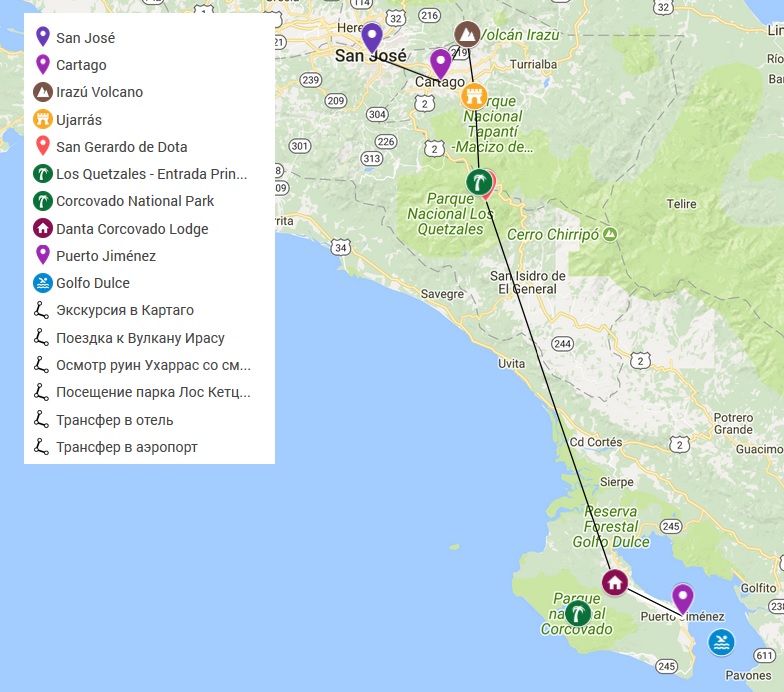This screenshot has height=692, width=784.
Task: Click route icon beside Экскурсия в Картаго
Action: (42, 310)
